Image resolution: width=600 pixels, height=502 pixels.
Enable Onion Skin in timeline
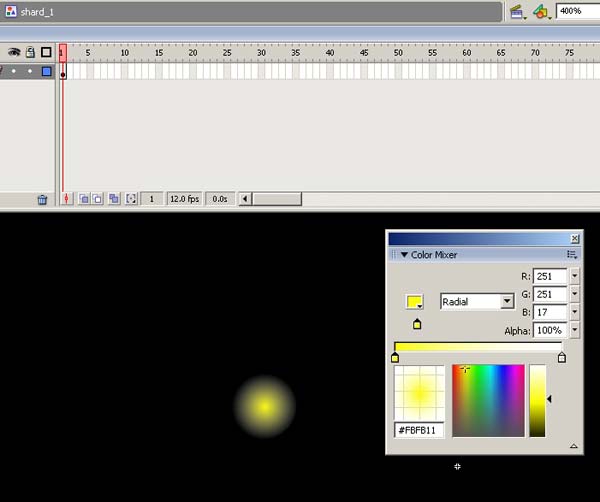pyautogui.click(x=84, y=199)
